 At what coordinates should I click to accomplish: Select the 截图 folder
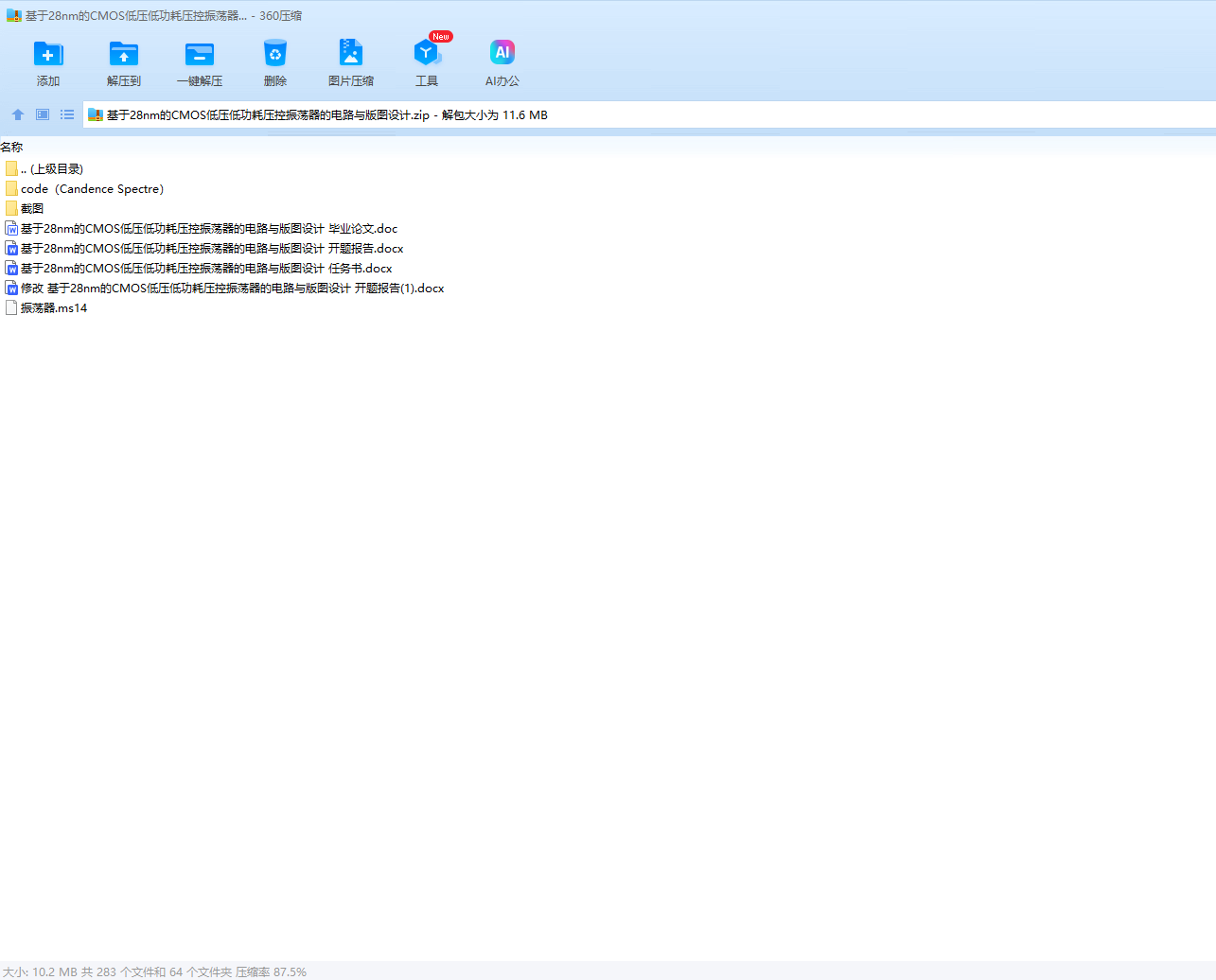(x=25, y=208)
